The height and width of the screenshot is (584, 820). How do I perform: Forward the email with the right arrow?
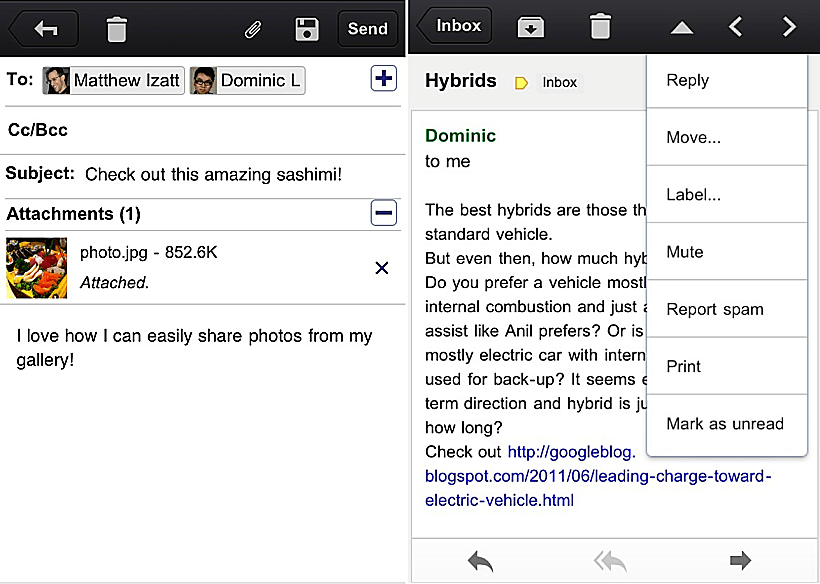[740, 562]
